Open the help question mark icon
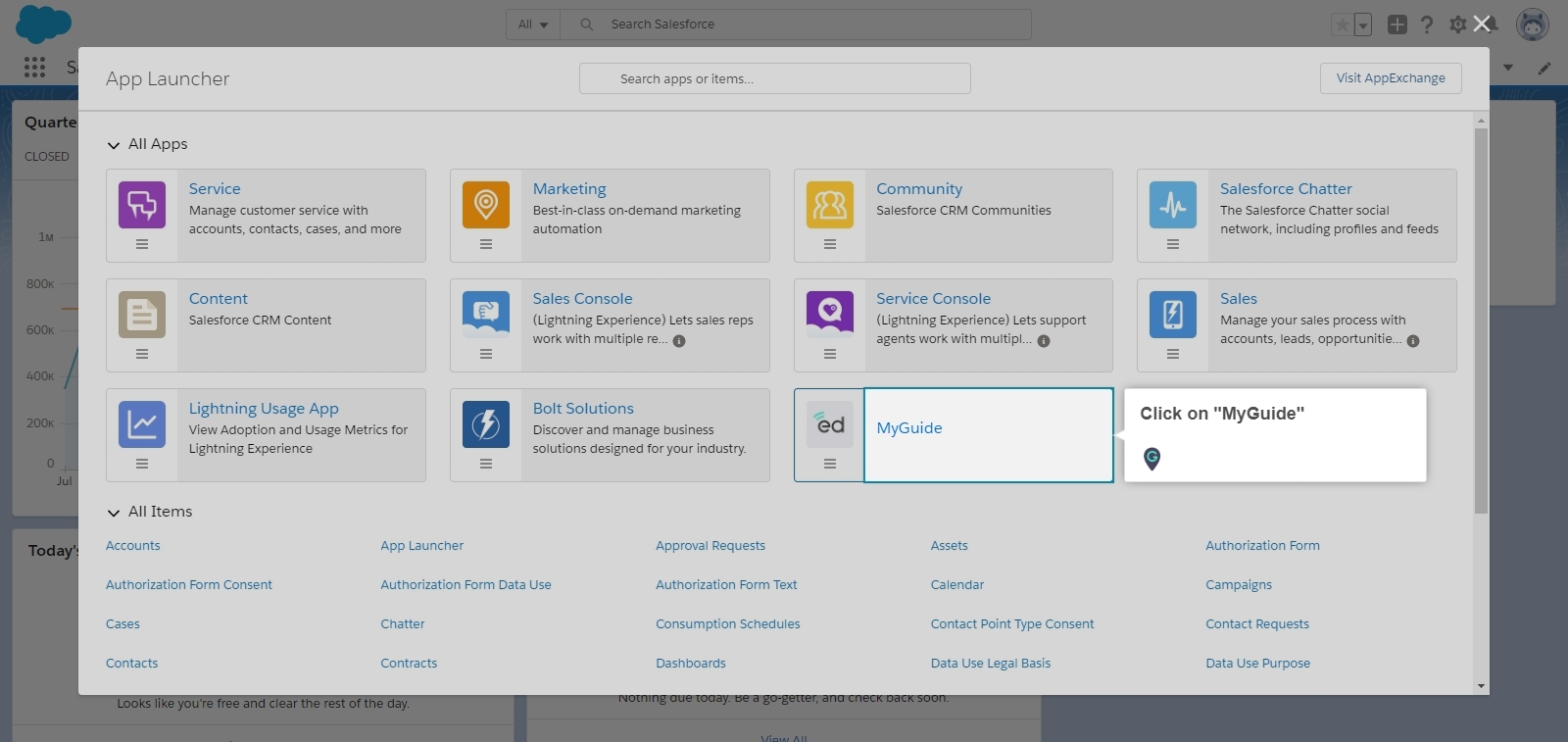1568x742 pixels. (x=1427, y=25)
